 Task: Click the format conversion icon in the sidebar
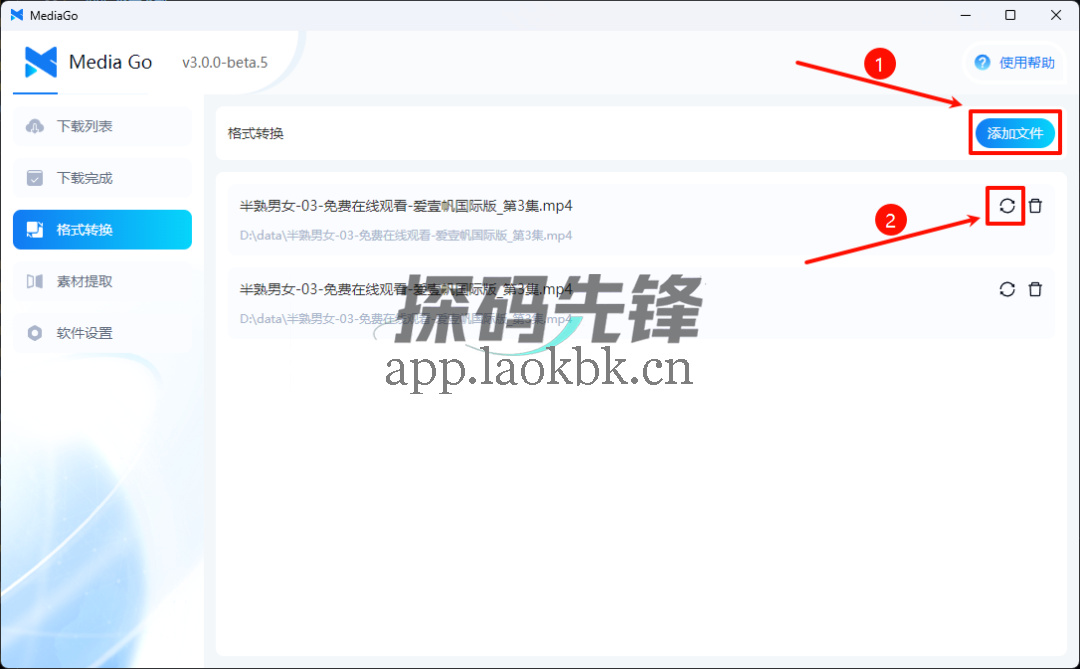tap(34, 229)
